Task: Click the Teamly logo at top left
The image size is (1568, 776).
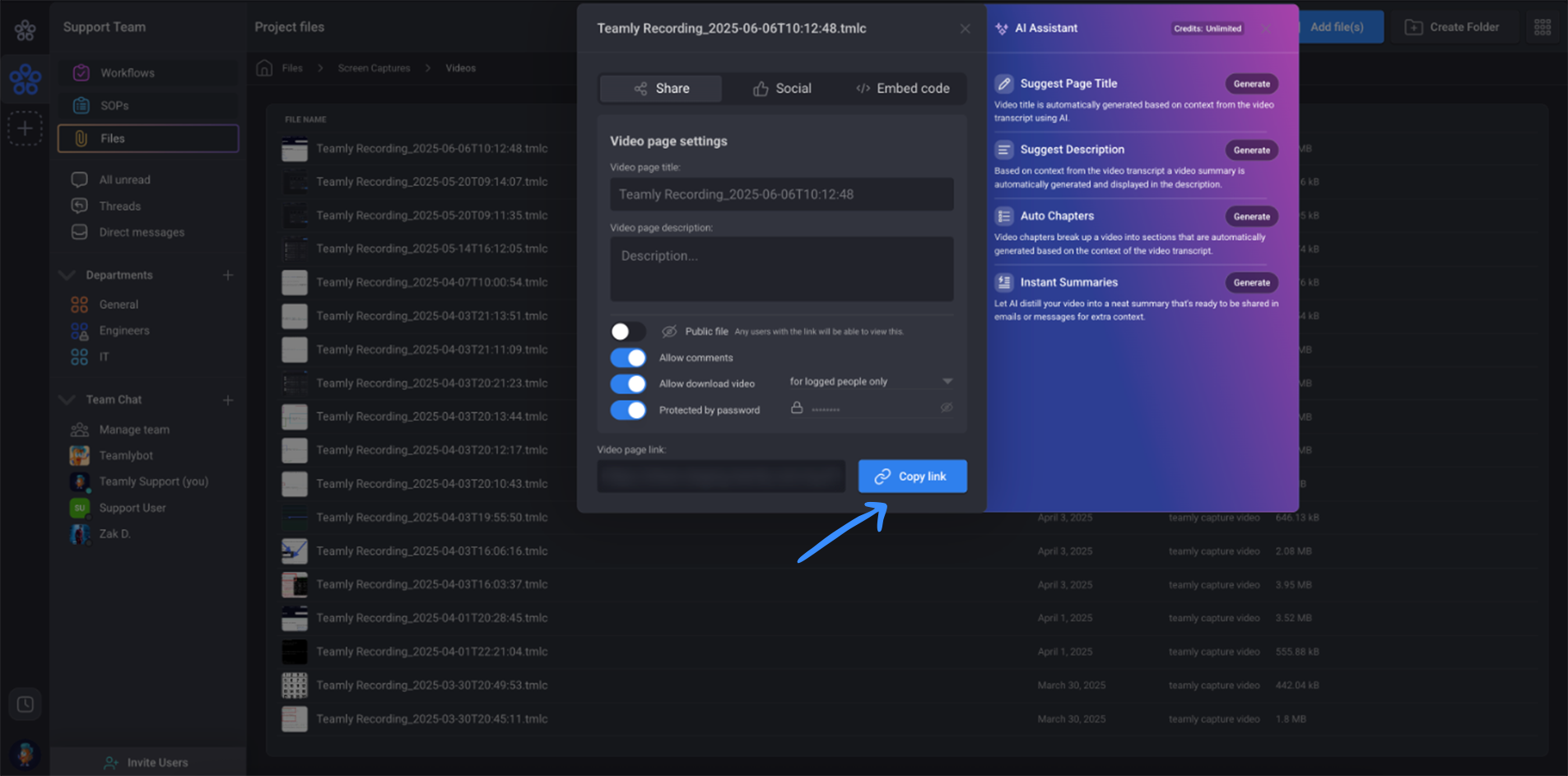Action: [x=26, y=30]
